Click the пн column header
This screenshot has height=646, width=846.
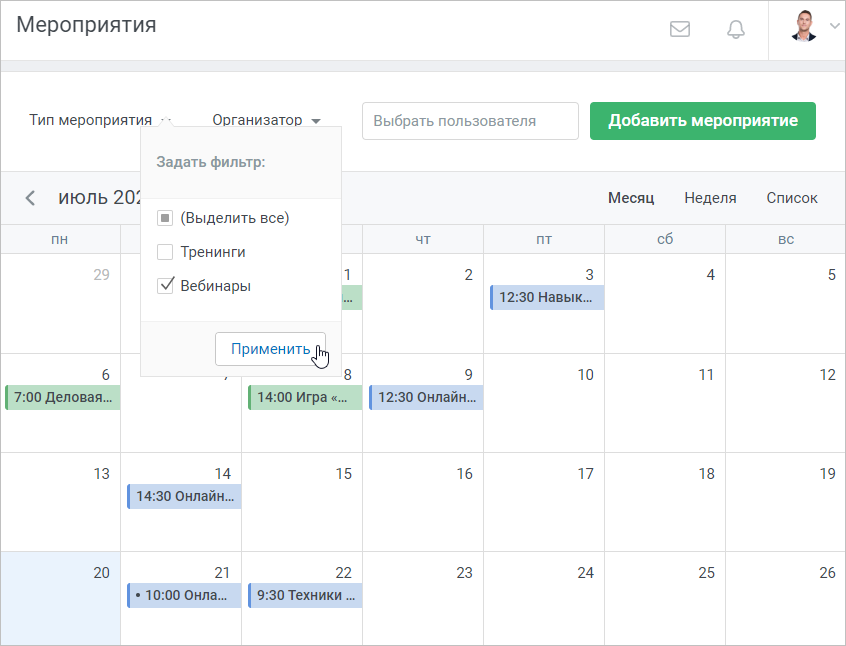coord(60,239)
